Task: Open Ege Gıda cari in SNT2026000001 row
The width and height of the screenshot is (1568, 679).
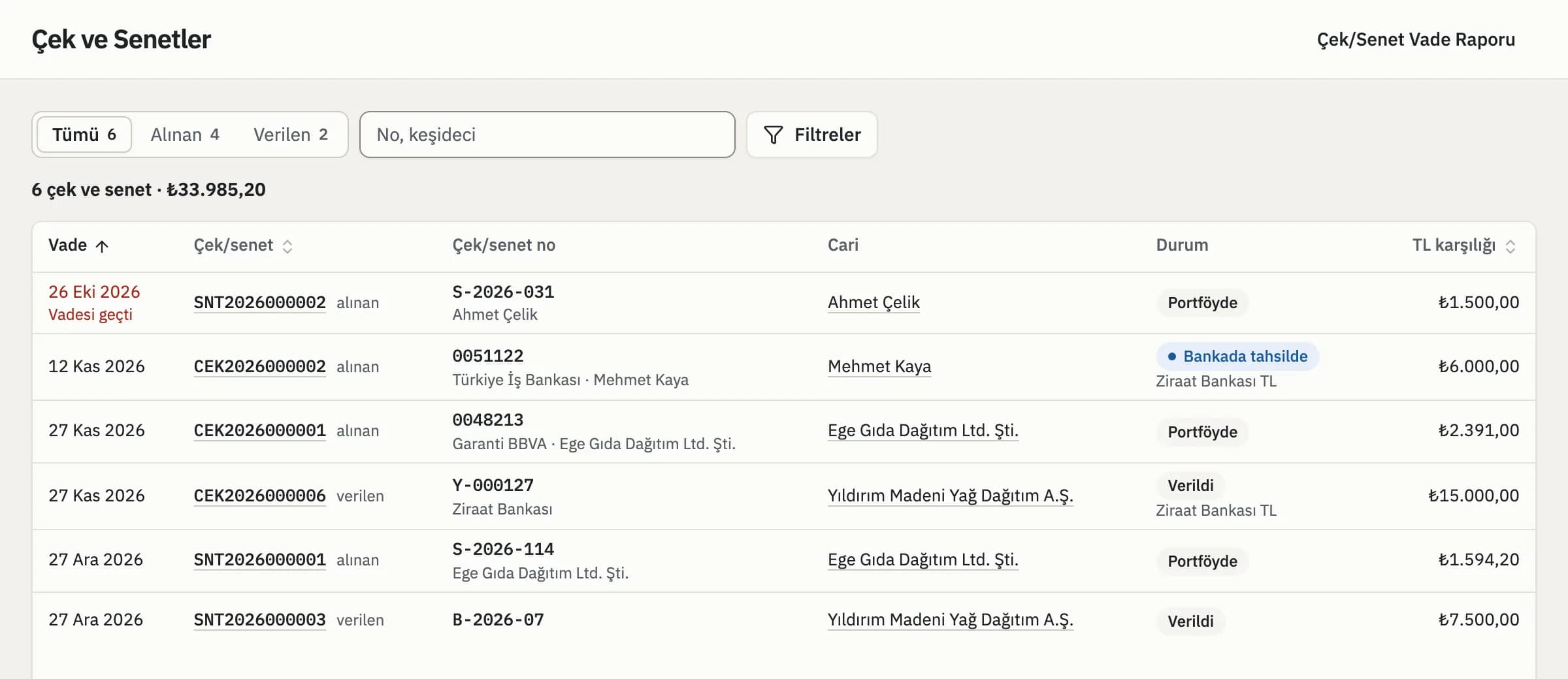Action: (923, 560)
